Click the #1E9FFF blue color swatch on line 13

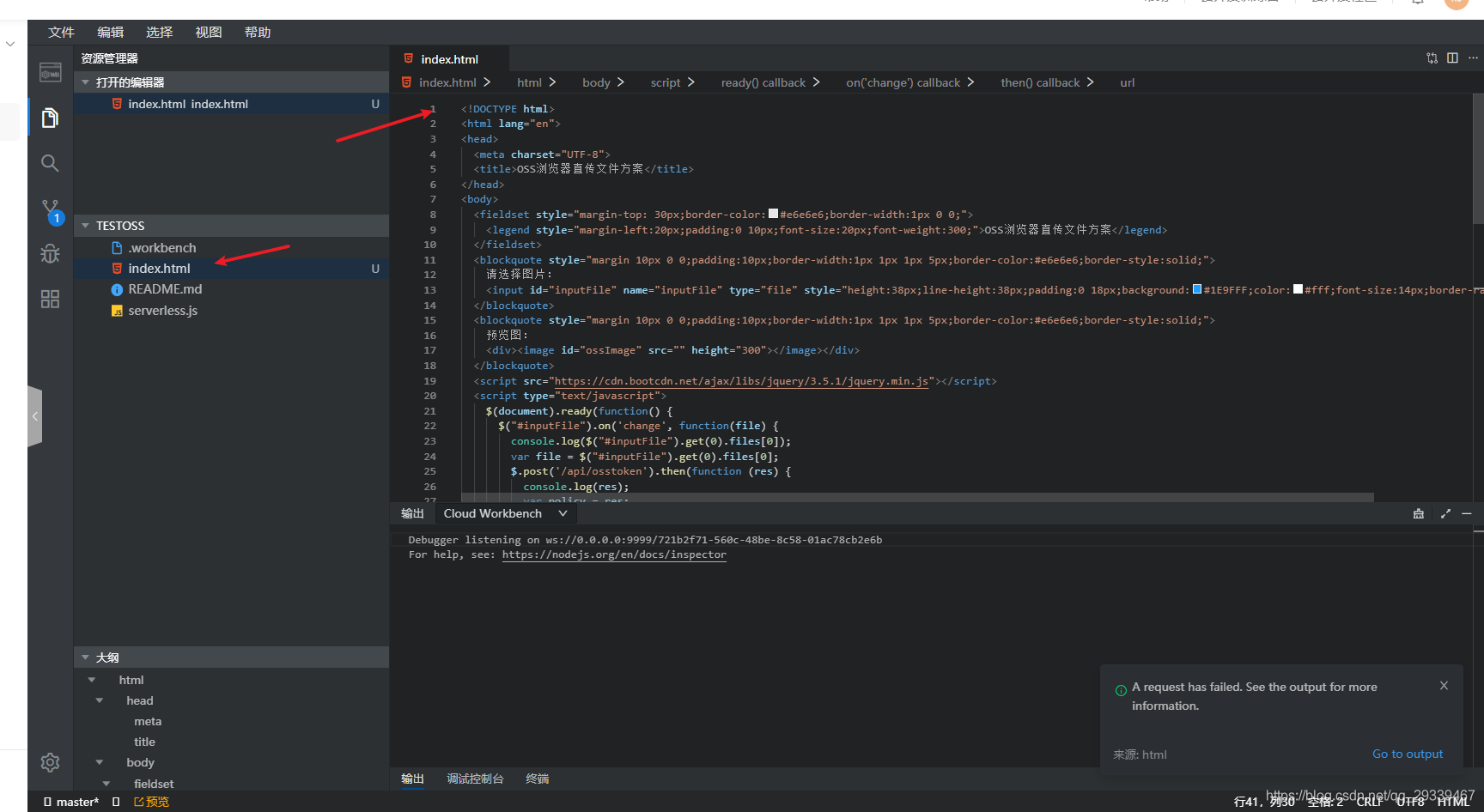pos(1197,289)
